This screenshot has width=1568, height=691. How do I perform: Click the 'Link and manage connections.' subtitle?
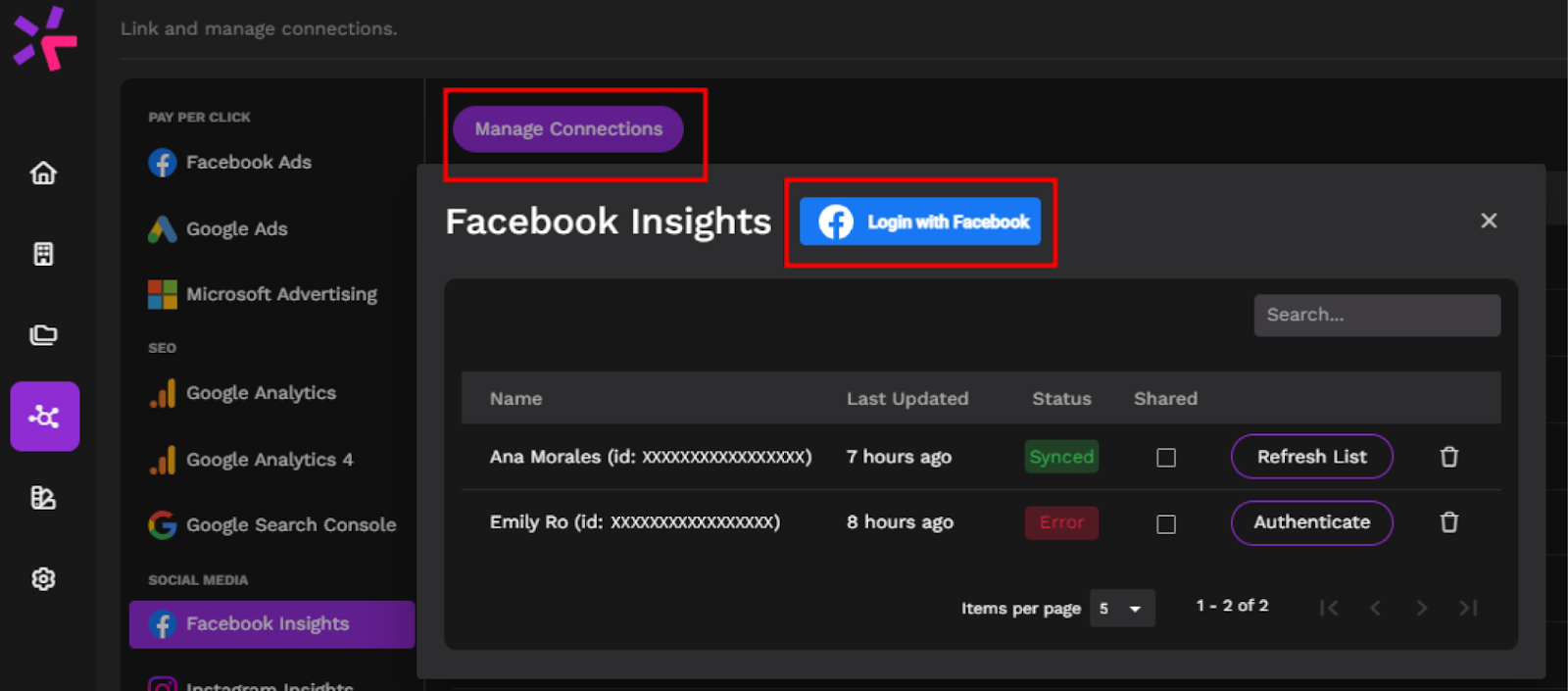259,28
